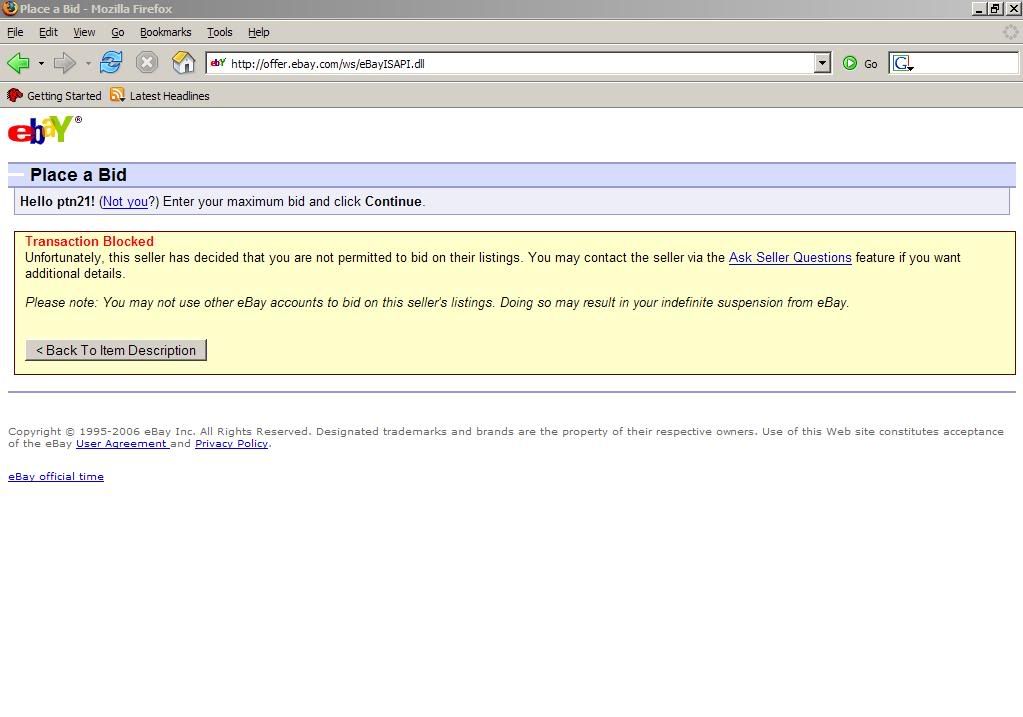The width and height of the screenshot is (1023, 717).
Task: Restore down the Firefox window
Action: (x=994, y=8)
